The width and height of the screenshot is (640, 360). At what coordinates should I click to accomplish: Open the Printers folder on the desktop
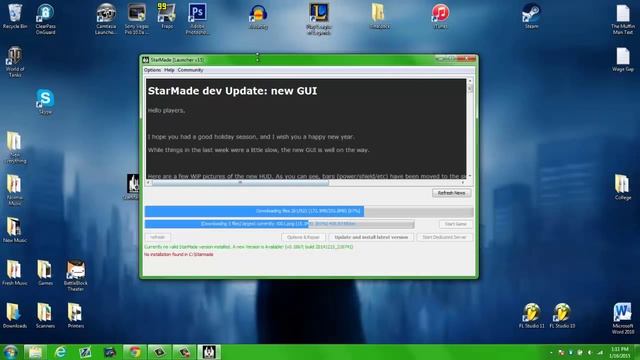76,315
